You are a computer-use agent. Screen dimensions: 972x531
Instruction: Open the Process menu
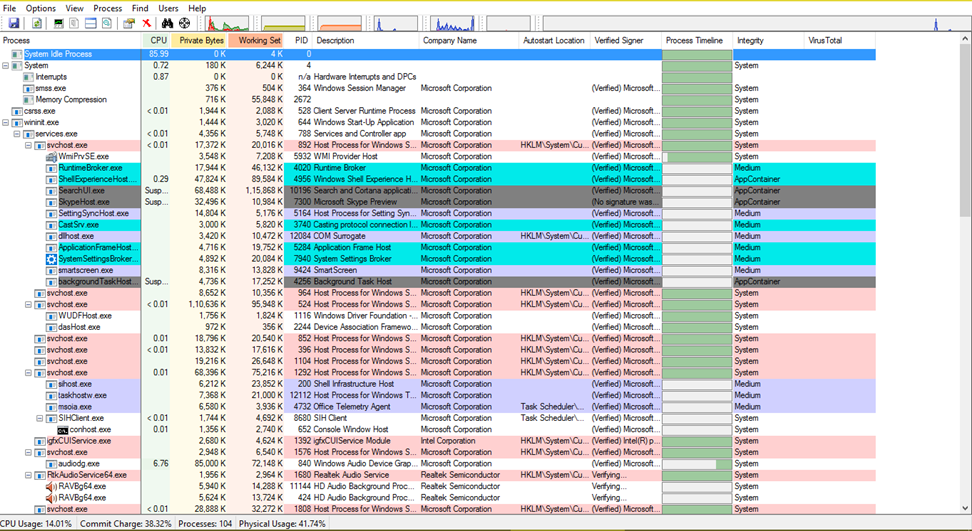[x=108, y=8]
